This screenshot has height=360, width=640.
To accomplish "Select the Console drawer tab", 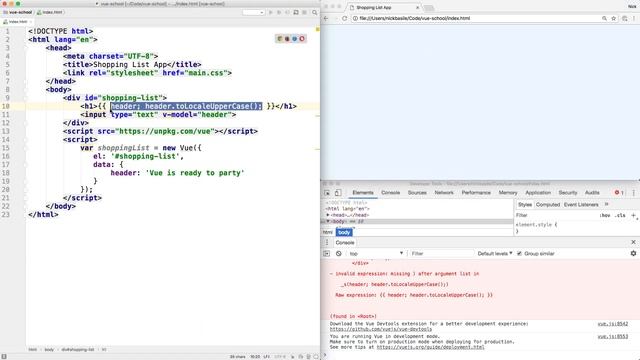I will click(x=345, y=242).
